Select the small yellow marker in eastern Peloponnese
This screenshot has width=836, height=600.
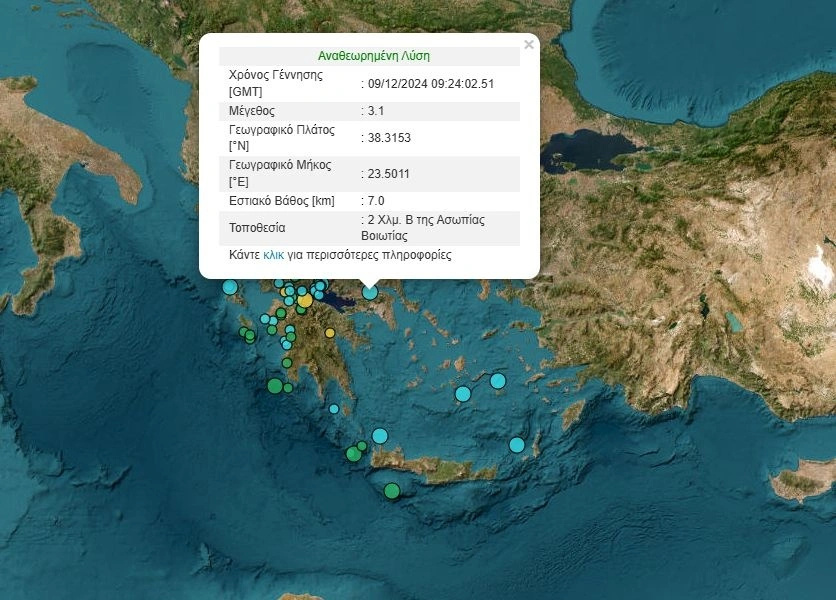[x=330, y=333]
